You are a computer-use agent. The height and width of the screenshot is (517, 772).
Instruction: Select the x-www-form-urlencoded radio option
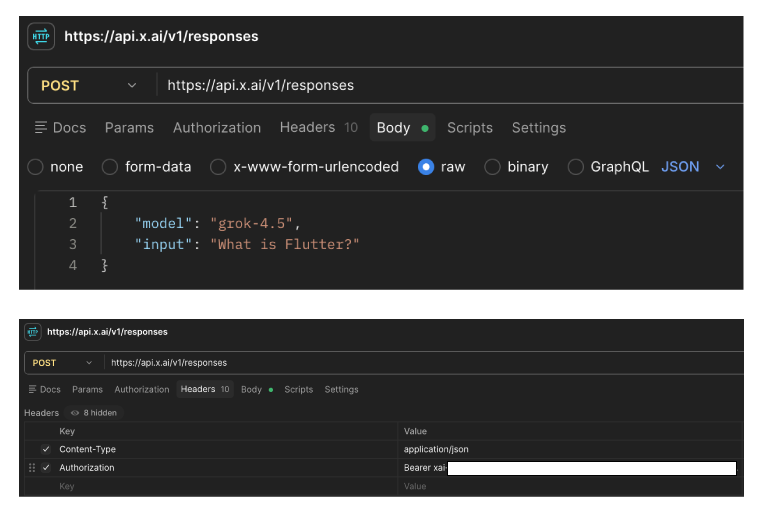click(x=218, y=167)
